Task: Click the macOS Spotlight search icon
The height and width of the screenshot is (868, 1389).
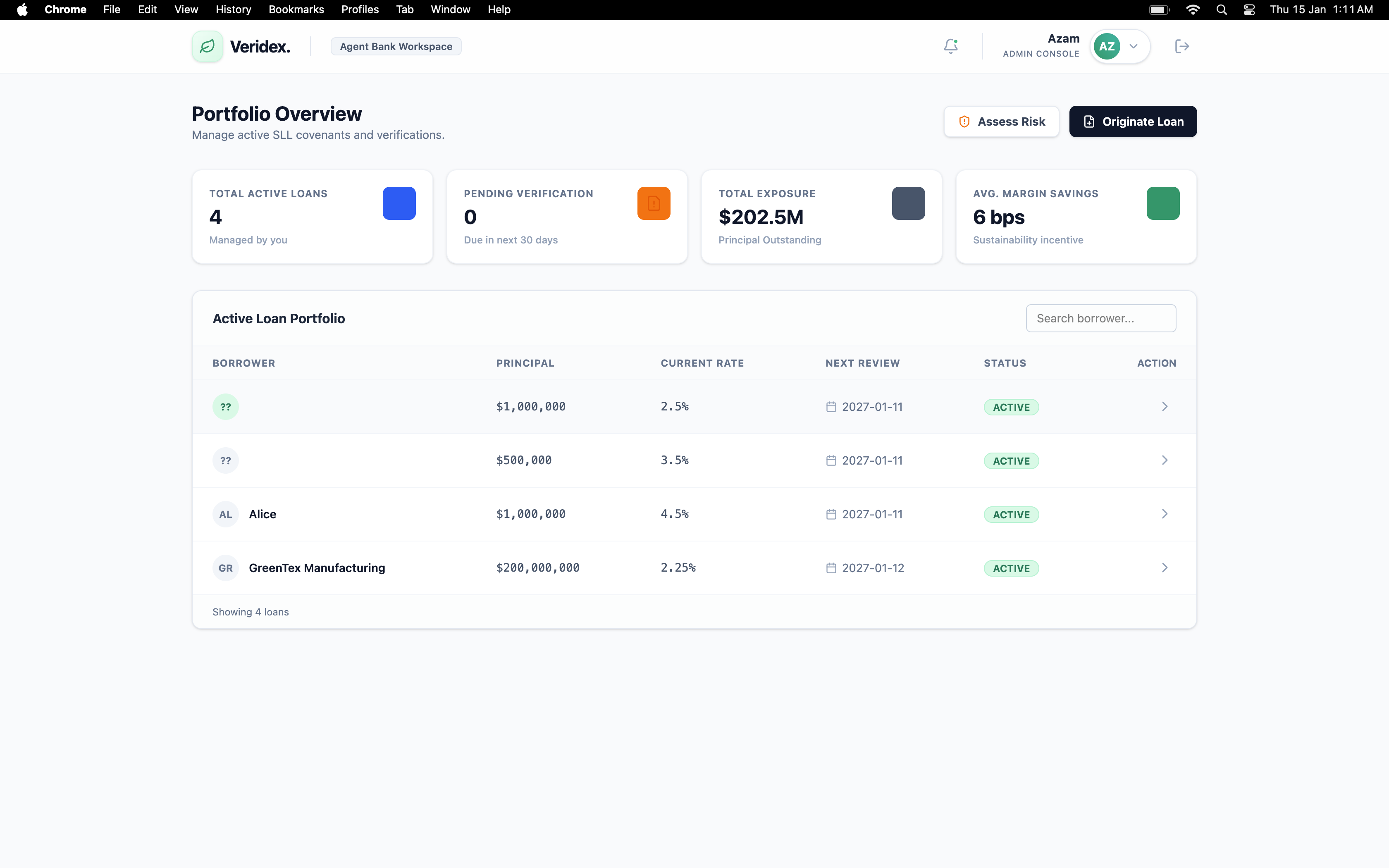Action: tap(1222, 10)
